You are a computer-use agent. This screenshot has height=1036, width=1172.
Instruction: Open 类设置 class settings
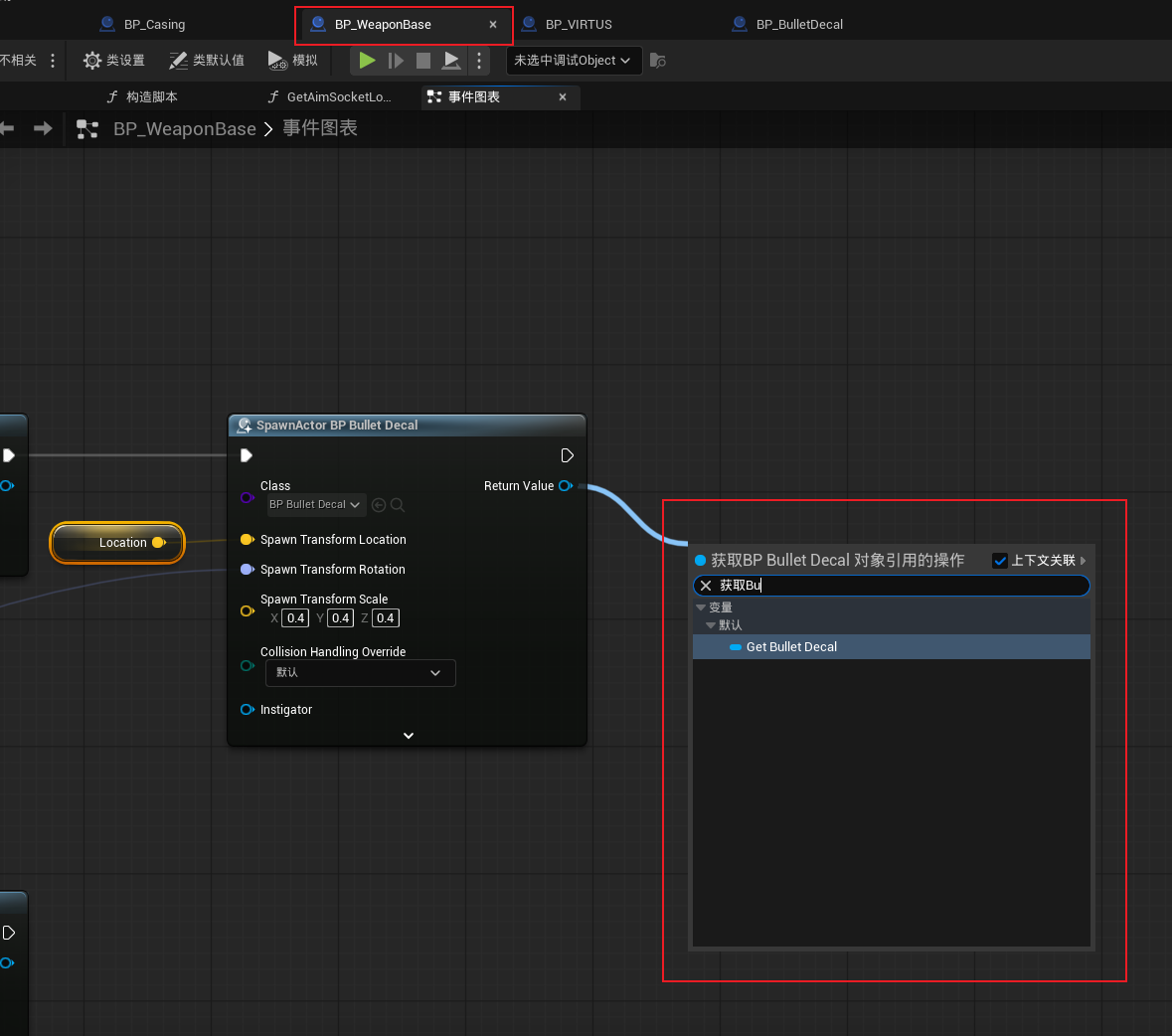pyautogui.click(x=113, y=60)
